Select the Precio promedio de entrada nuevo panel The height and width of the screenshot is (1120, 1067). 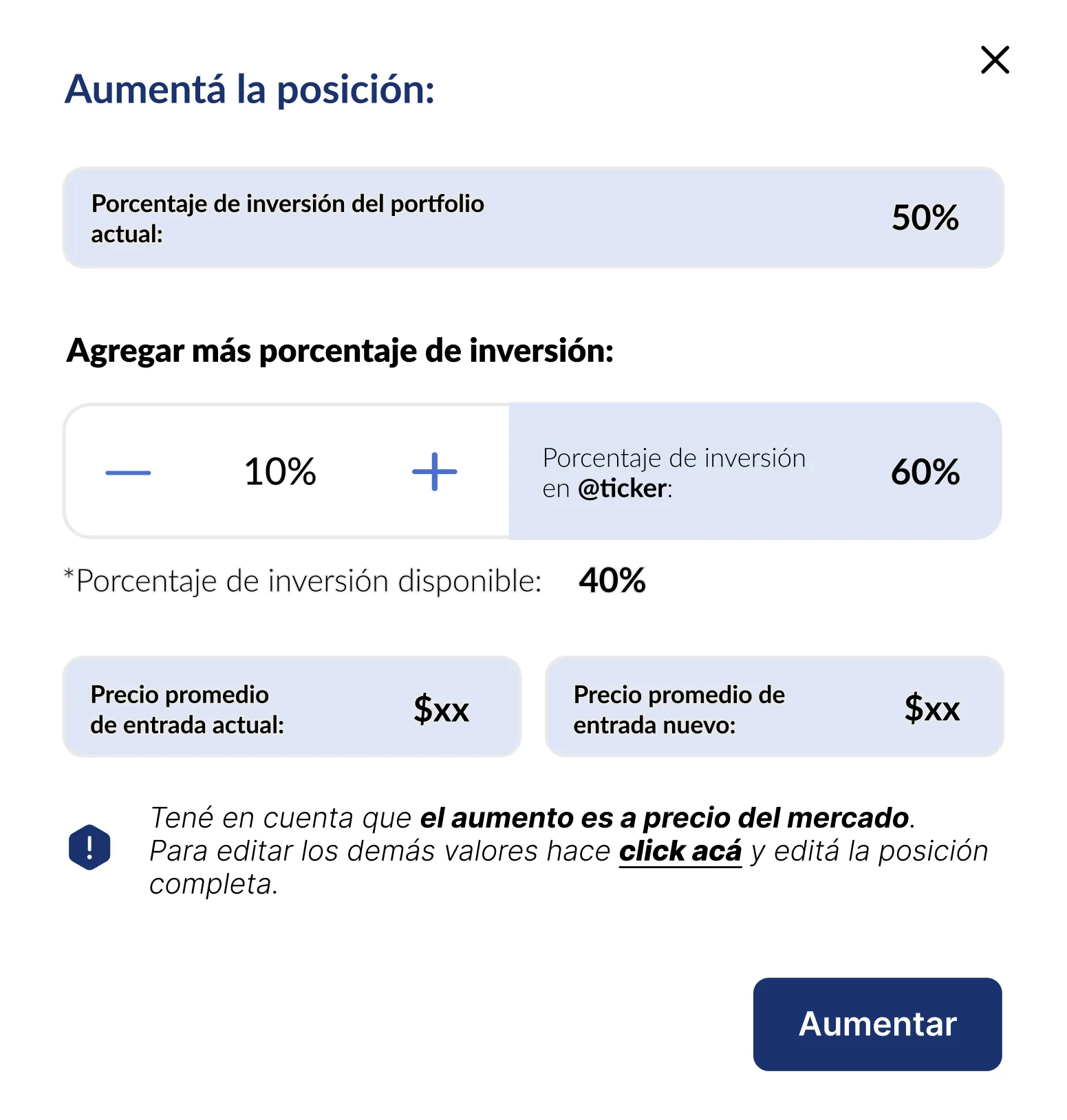pyautogui.click(x=774, y=706)
